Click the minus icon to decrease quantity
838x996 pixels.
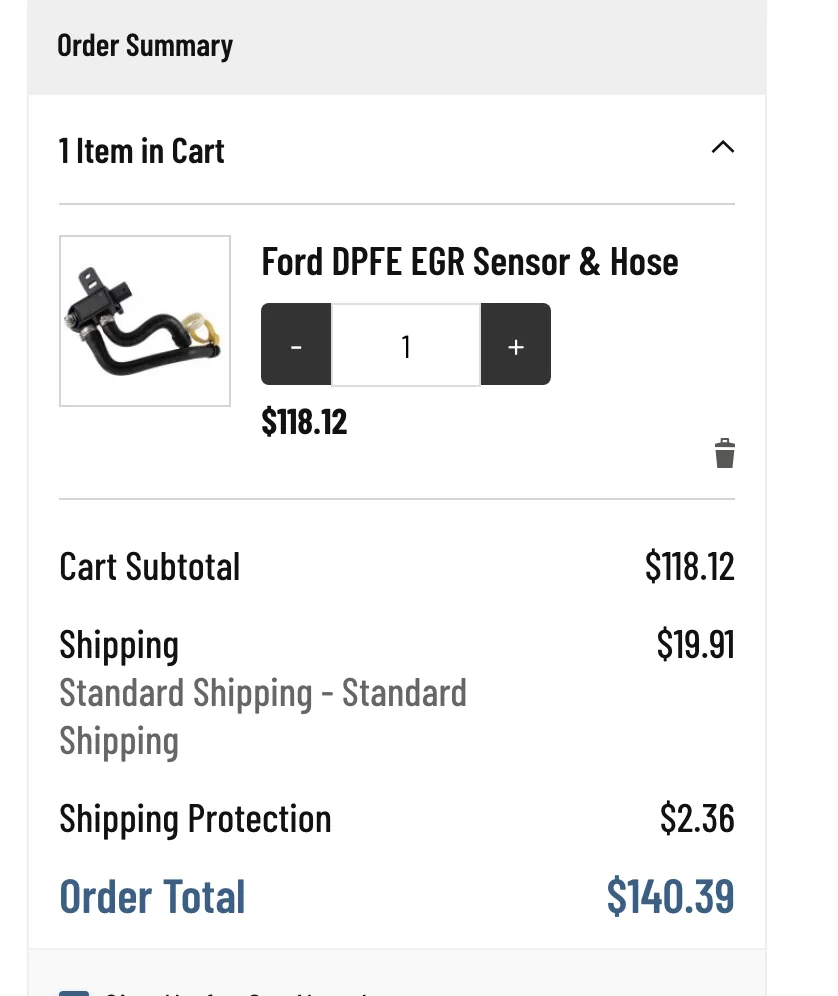(x=296, y=345)
